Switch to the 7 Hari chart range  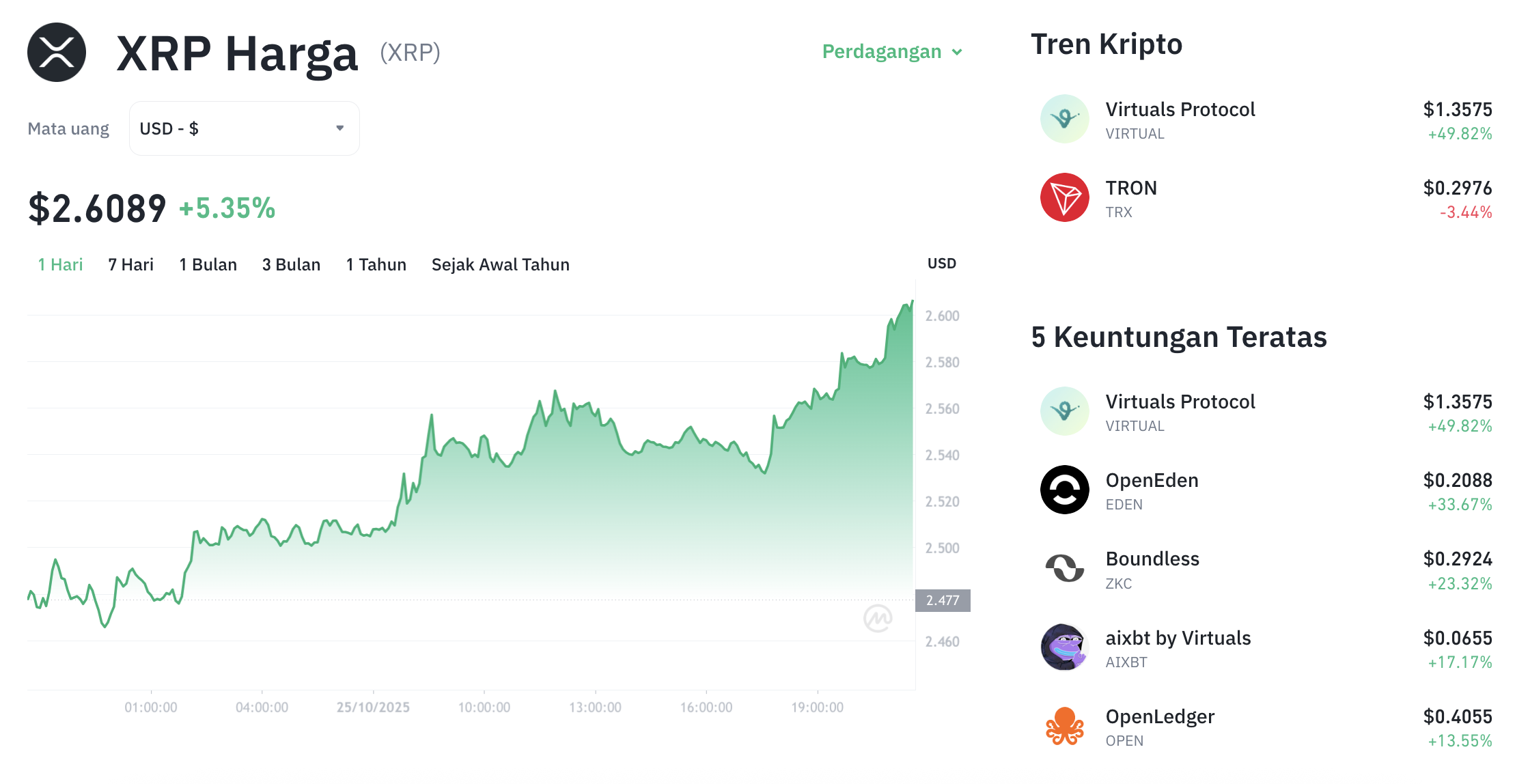(130, 264)
